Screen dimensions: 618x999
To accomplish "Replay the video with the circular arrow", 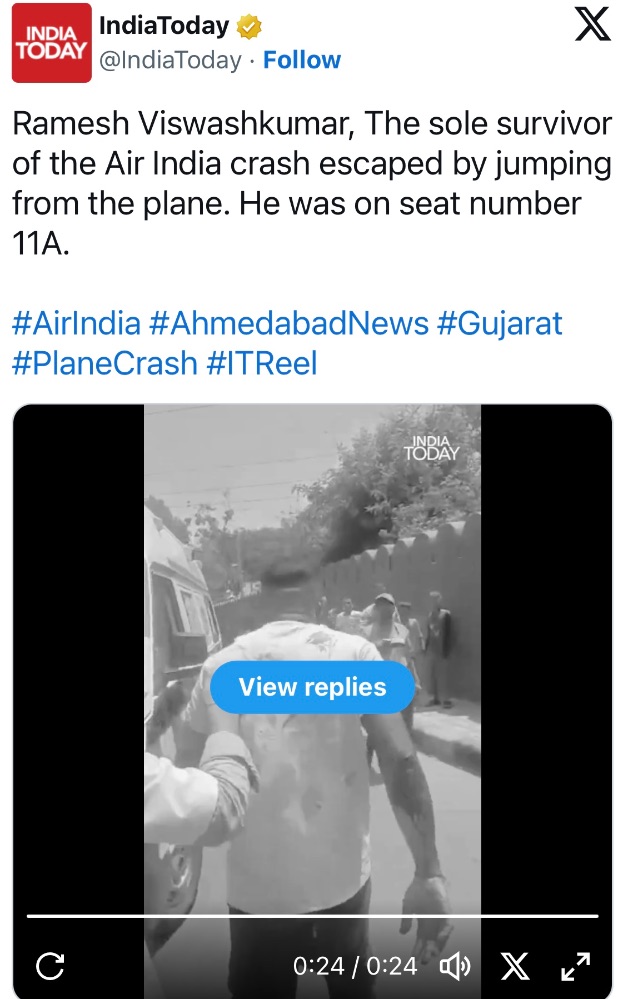I will tap(50, 966).
